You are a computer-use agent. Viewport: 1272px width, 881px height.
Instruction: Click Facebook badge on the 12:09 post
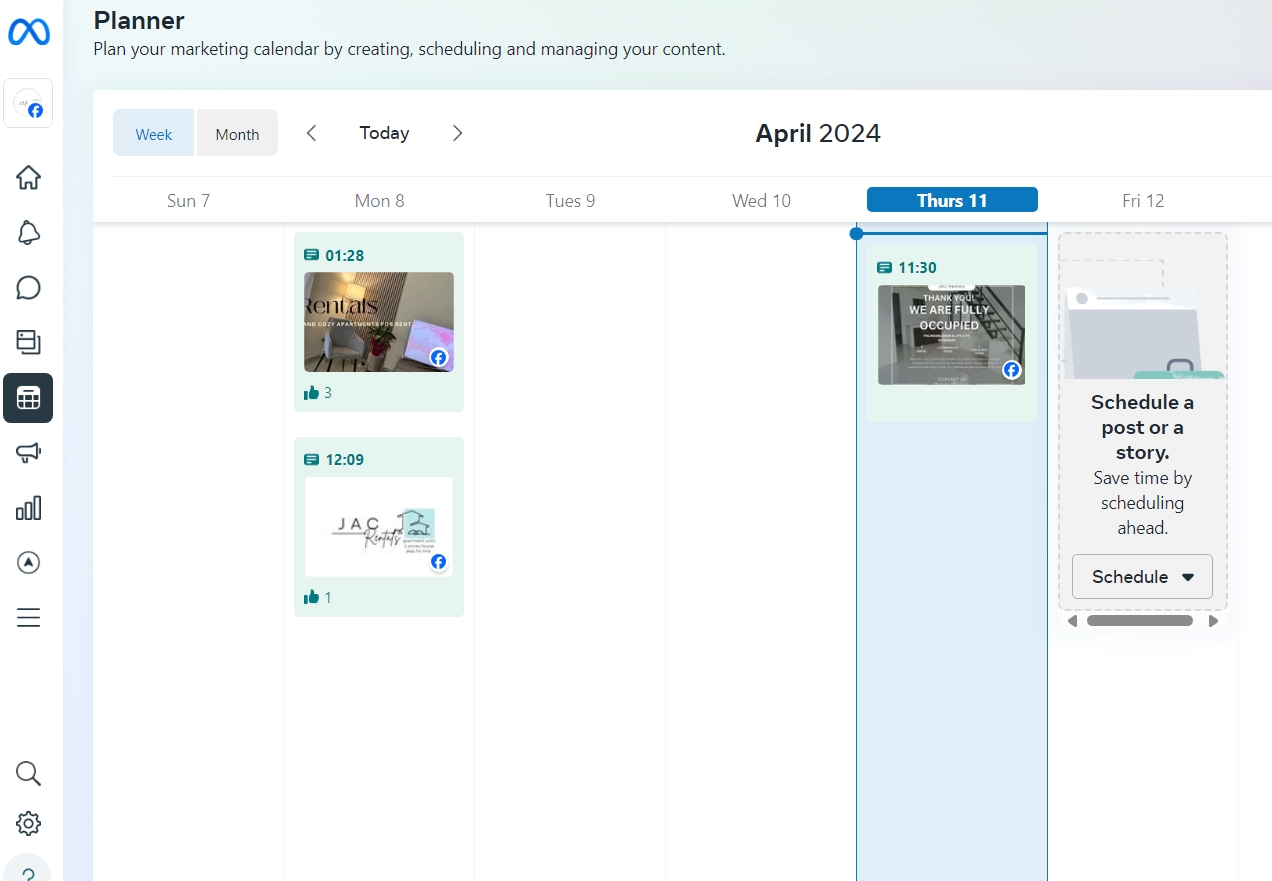pos(439,562)
